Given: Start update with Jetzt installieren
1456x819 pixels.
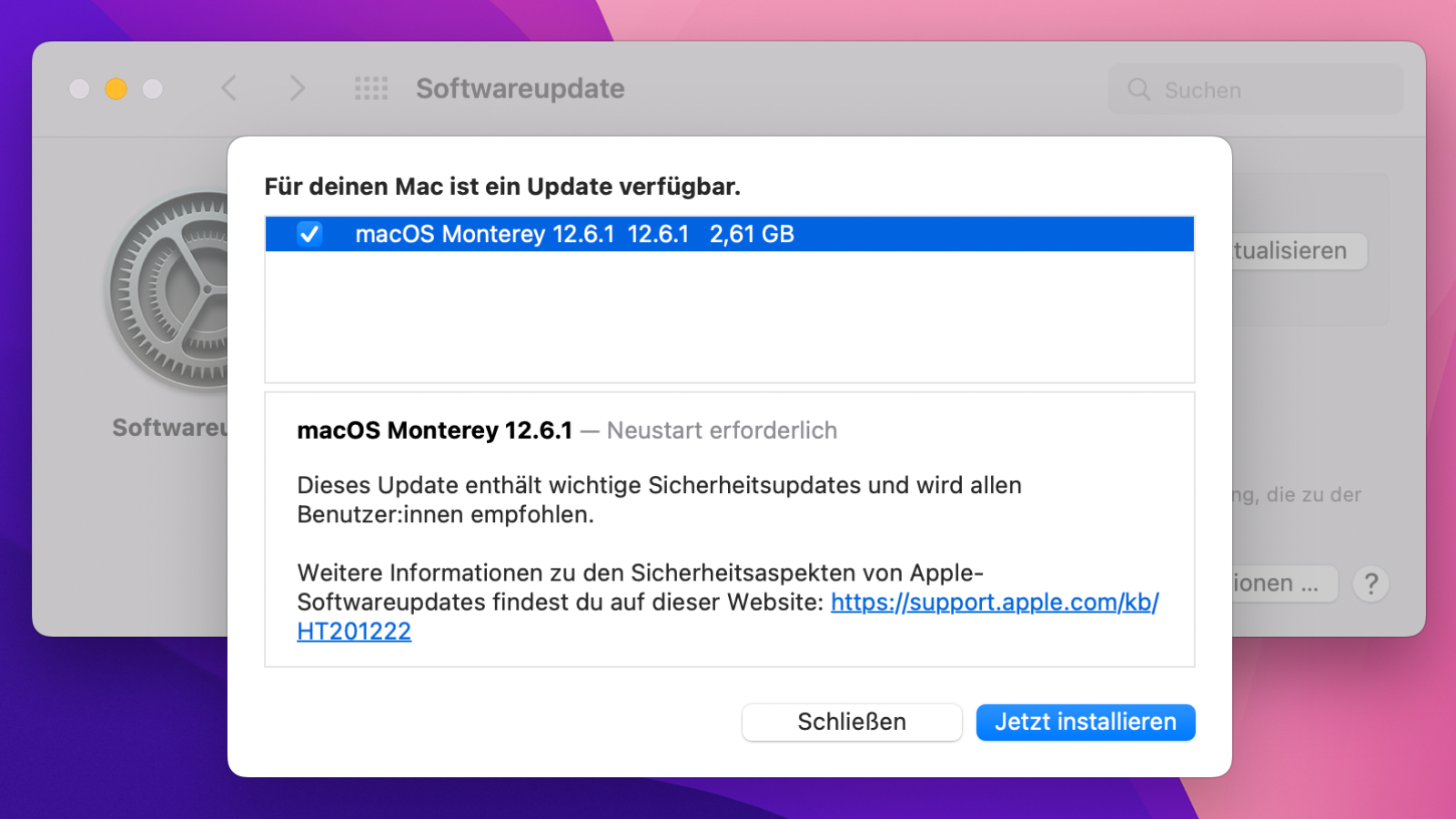Looking at the screenshot, I should 1085,722.
